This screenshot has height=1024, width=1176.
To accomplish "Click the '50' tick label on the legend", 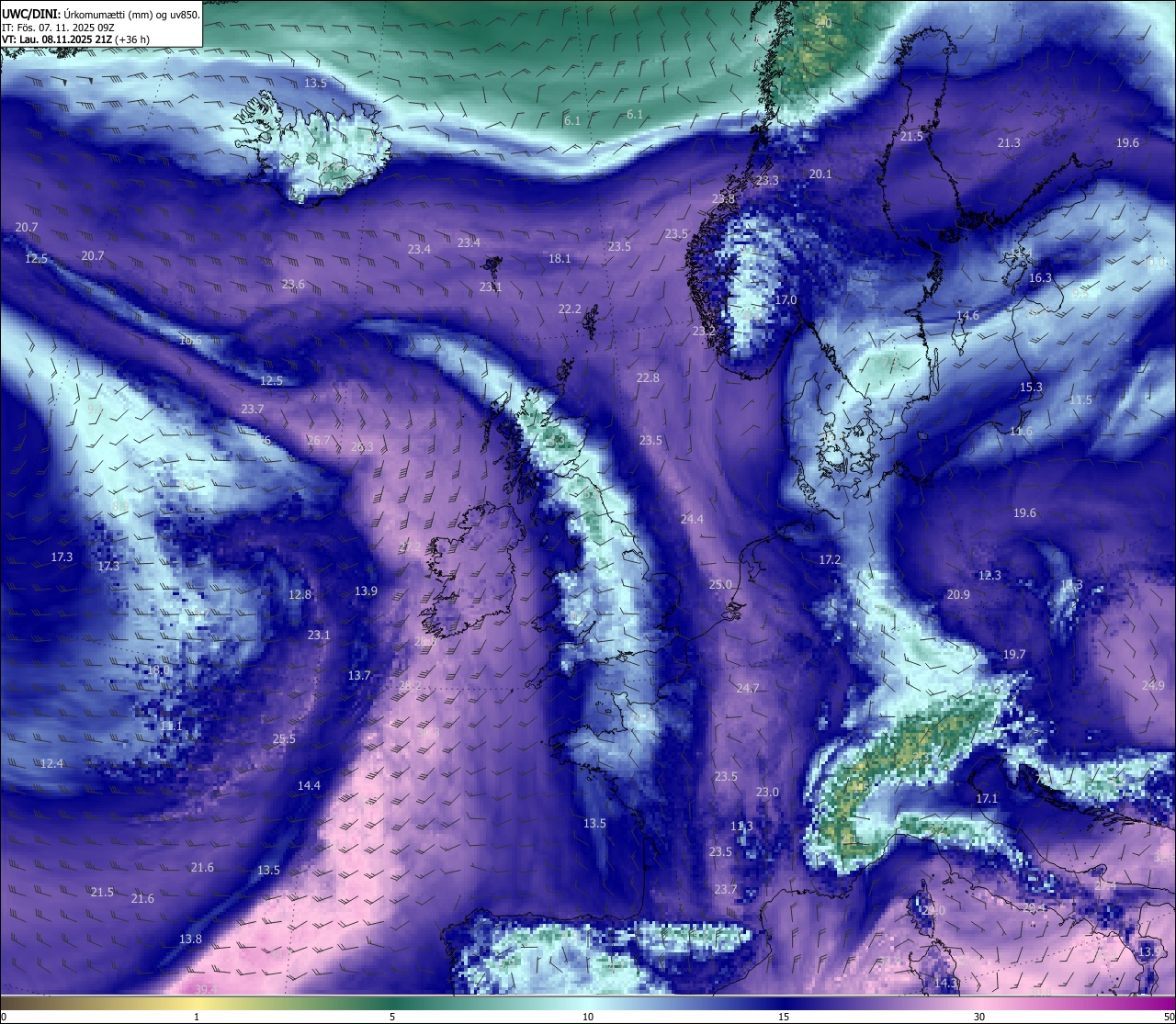I will [1169, 1018].
